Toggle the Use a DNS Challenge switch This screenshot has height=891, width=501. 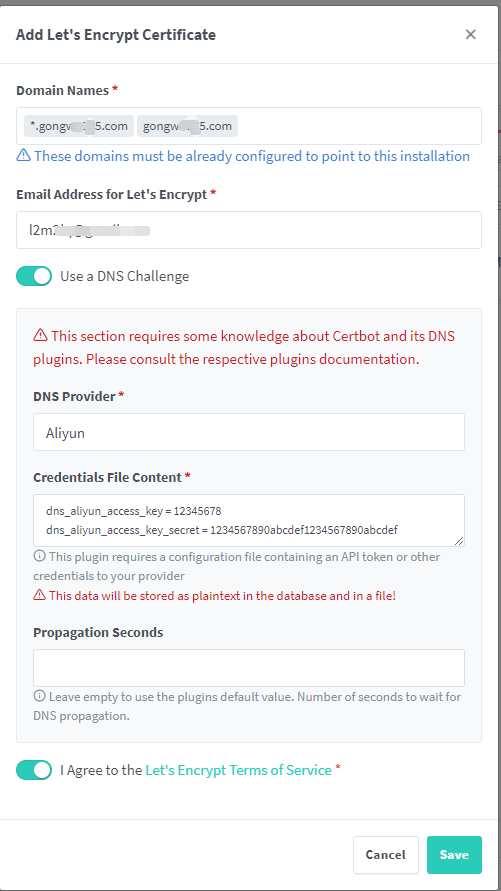click(x=34, y=276)
